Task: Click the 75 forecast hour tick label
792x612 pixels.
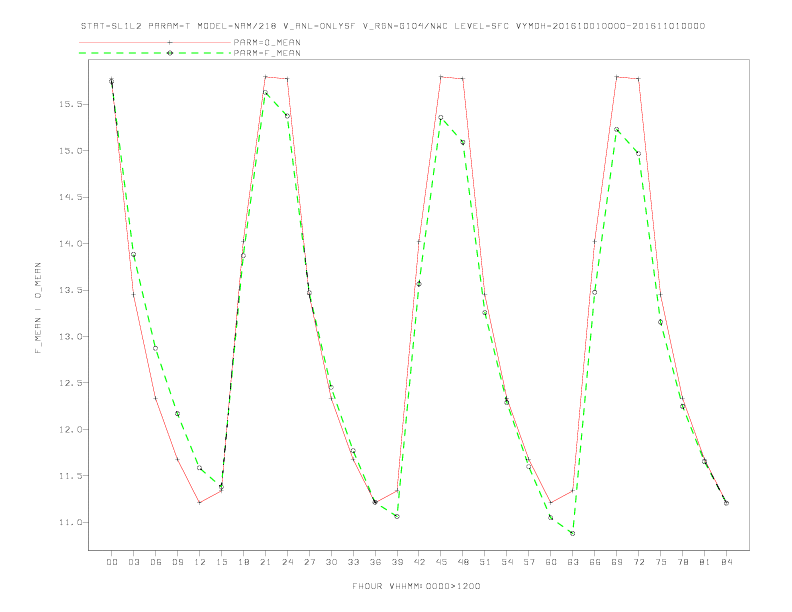Action: click(661, 562)
